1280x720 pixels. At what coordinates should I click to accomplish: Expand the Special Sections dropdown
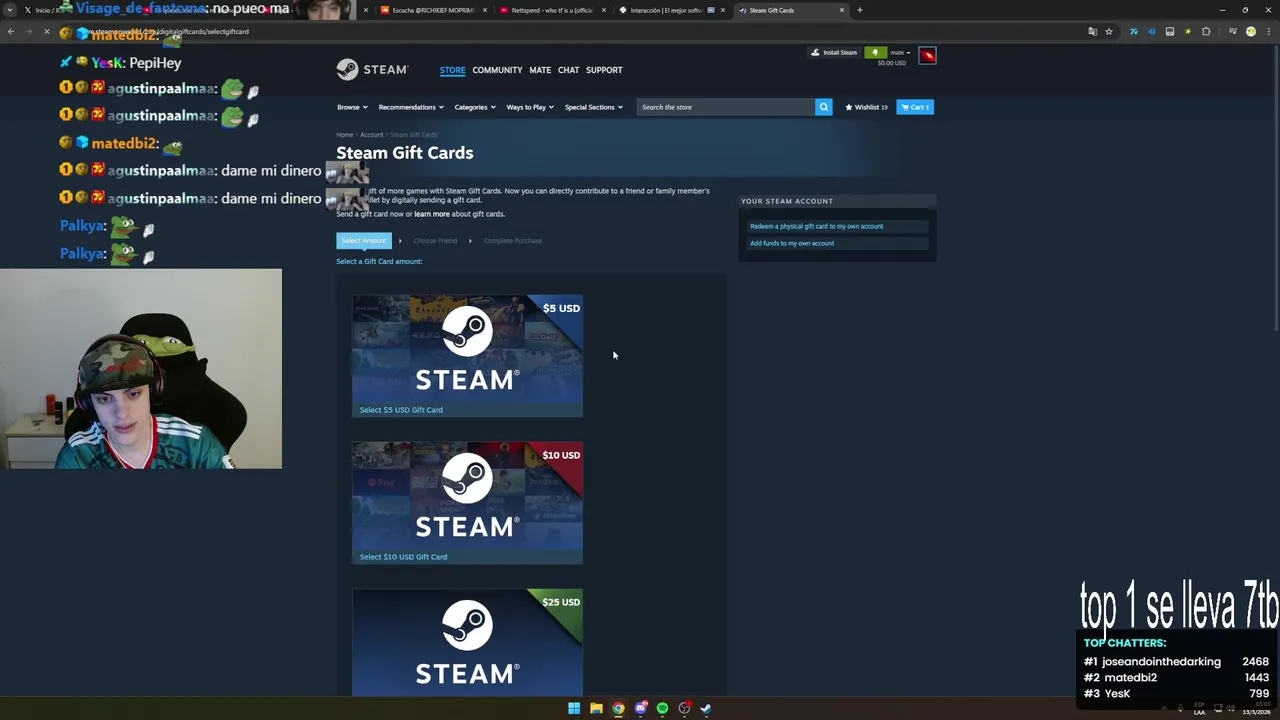(x=593, y=107)
